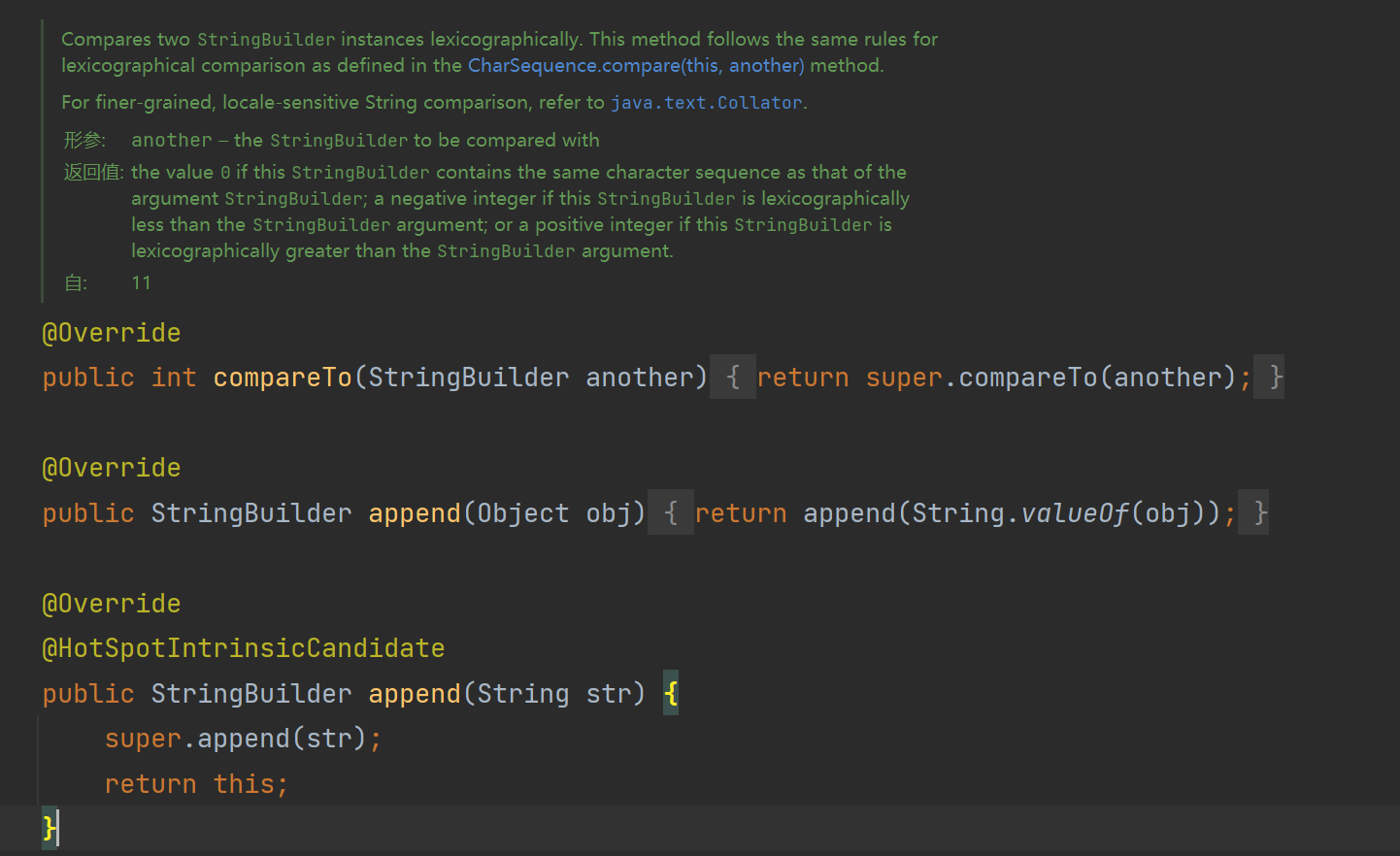Screen dimensions: 1400x856
Task: Click the super.append(str); statement
Action: click(244, 739)
